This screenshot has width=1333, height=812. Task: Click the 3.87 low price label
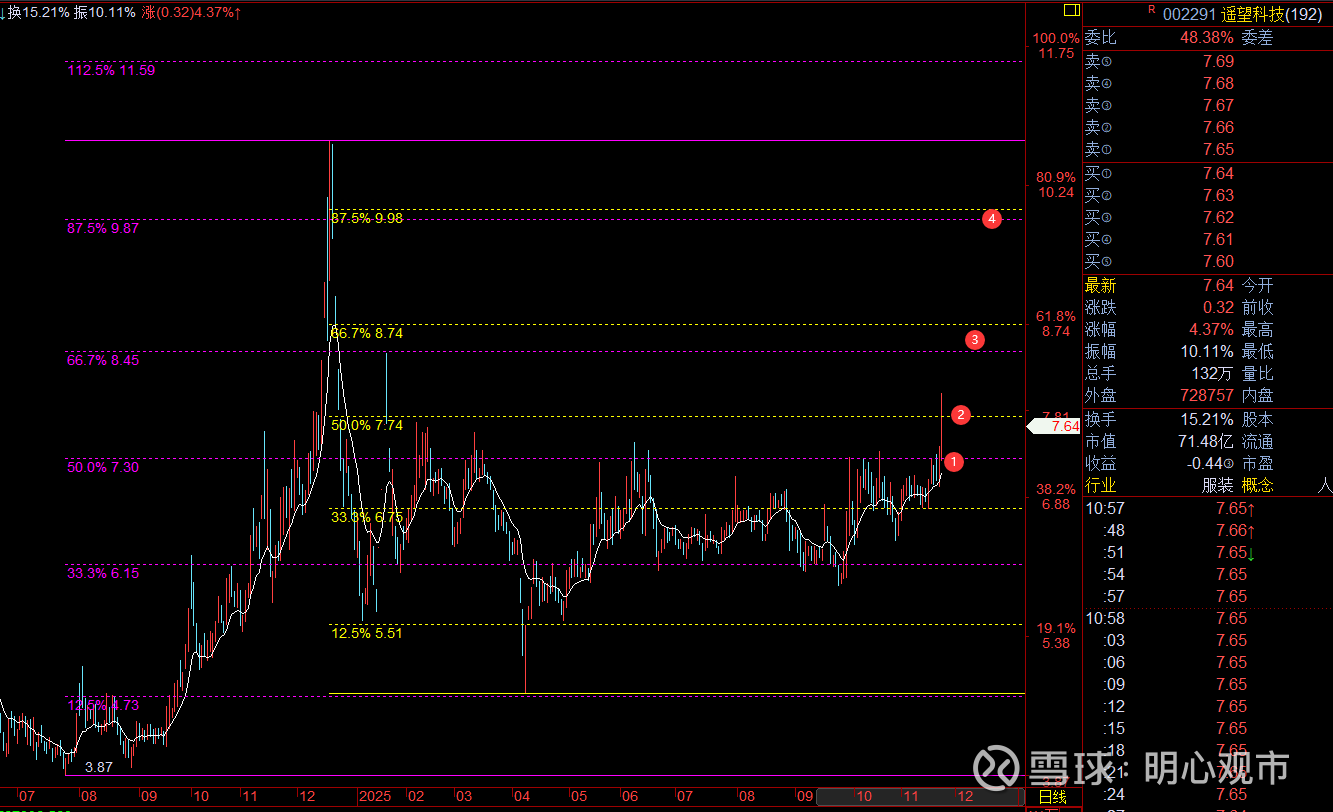(x=99, y=767)
